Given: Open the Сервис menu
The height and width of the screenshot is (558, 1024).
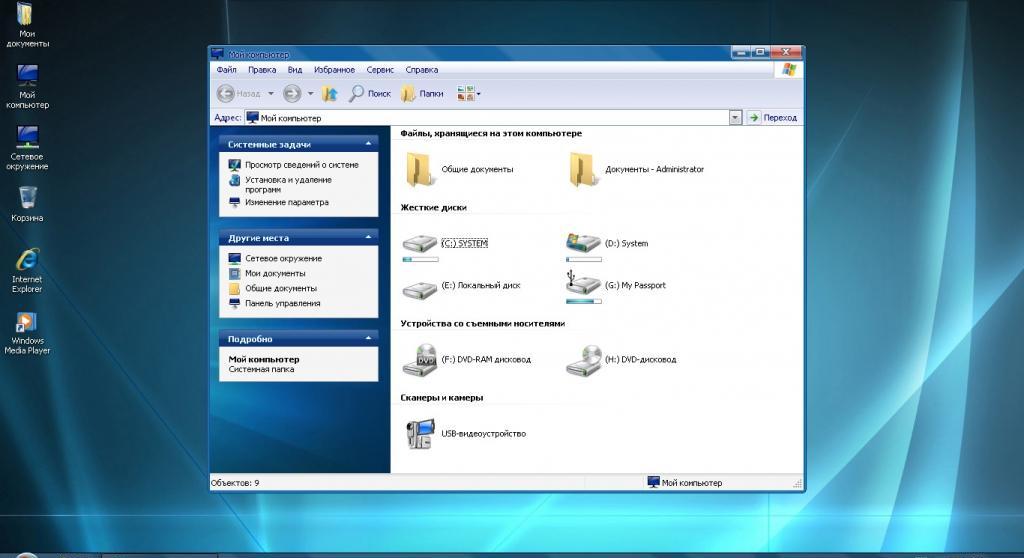Looking at the screenshot, I should tap(380, 70).
